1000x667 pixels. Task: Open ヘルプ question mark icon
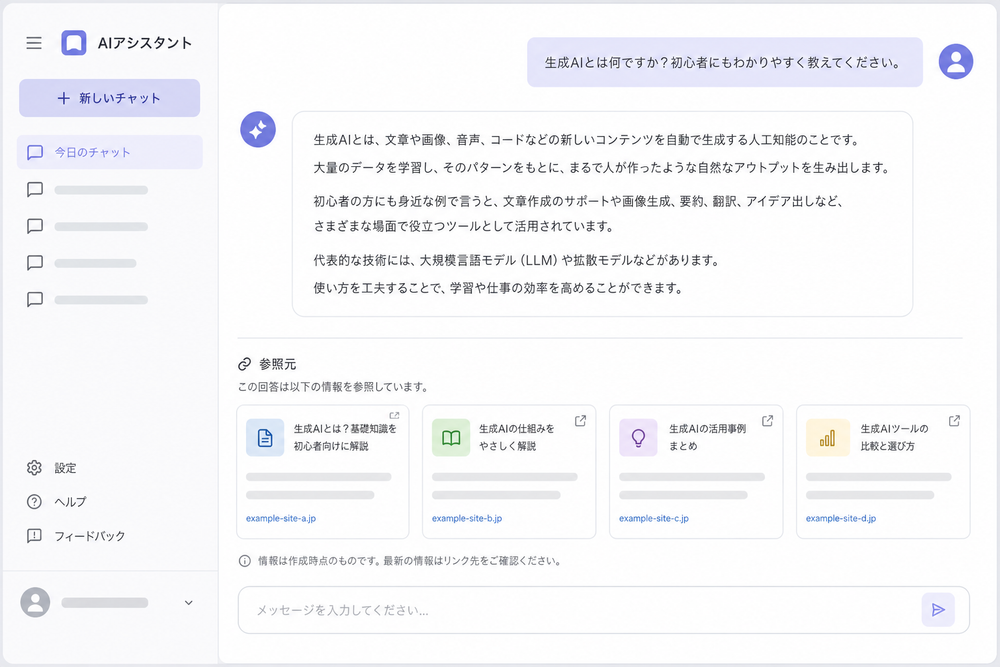(x=34, y=502)
